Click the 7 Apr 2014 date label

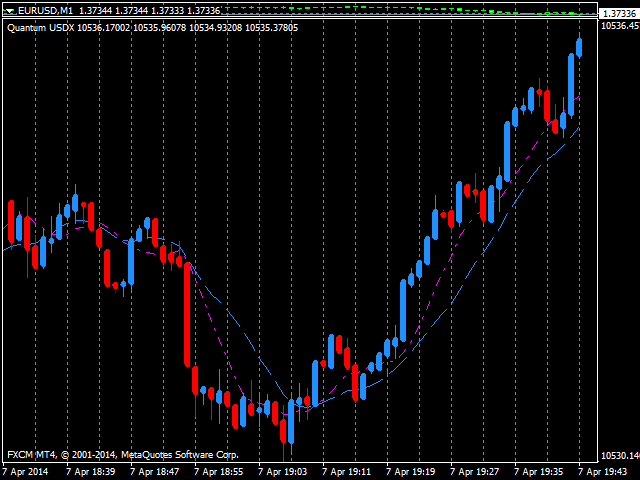pos(26,471)
